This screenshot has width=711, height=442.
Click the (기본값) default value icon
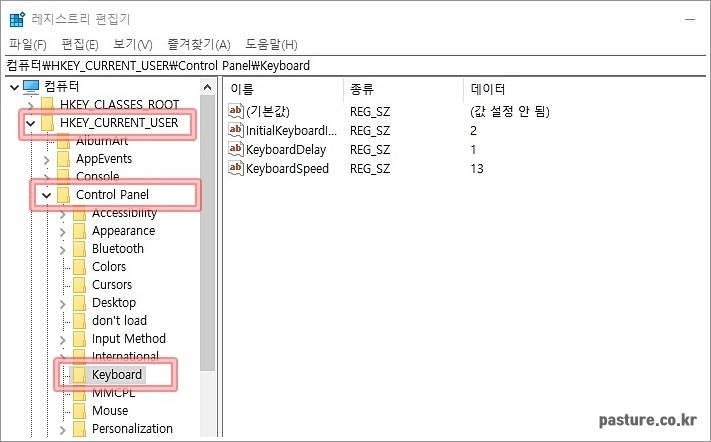tap(236, 111)
